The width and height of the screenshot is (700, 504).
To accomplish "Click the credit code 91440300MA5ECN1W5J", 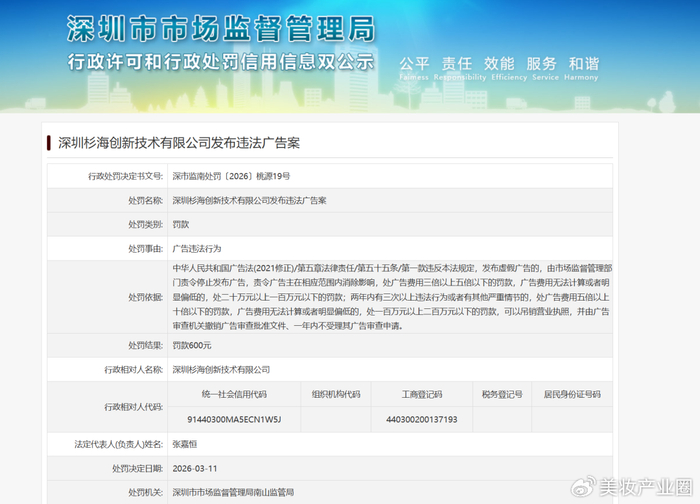I will click(233, 419).
